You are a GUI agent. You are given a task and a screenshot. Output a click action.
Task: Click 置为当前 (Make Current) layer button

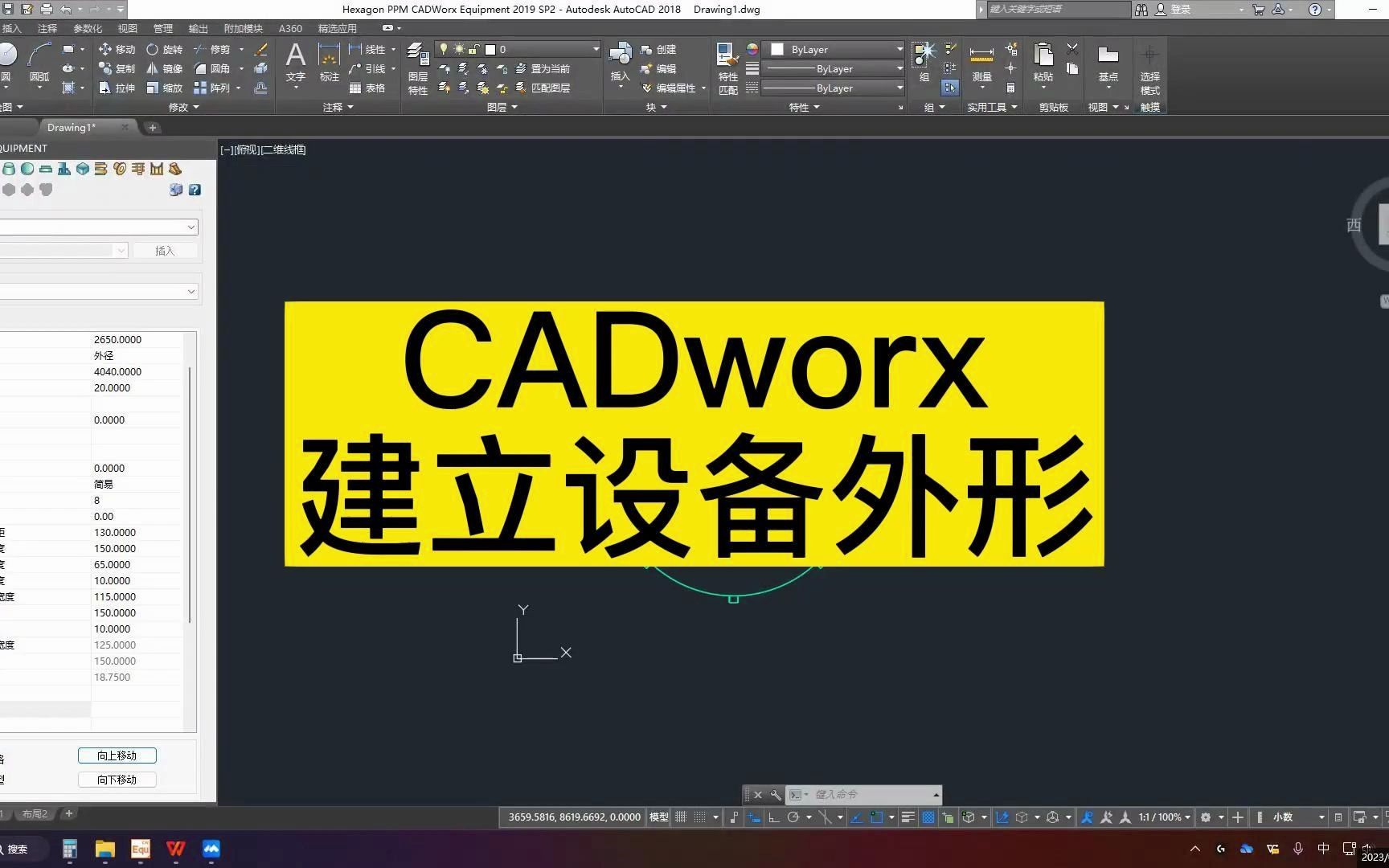[543, 68]
